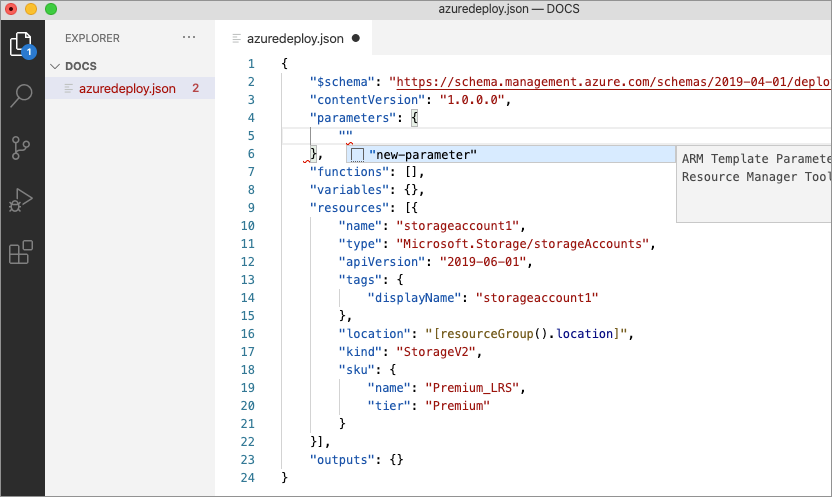Image resolution: width=832 pixels, height=497 pixels.
Task: Open the Source Control view icon
Action: [x=21, y=148]
